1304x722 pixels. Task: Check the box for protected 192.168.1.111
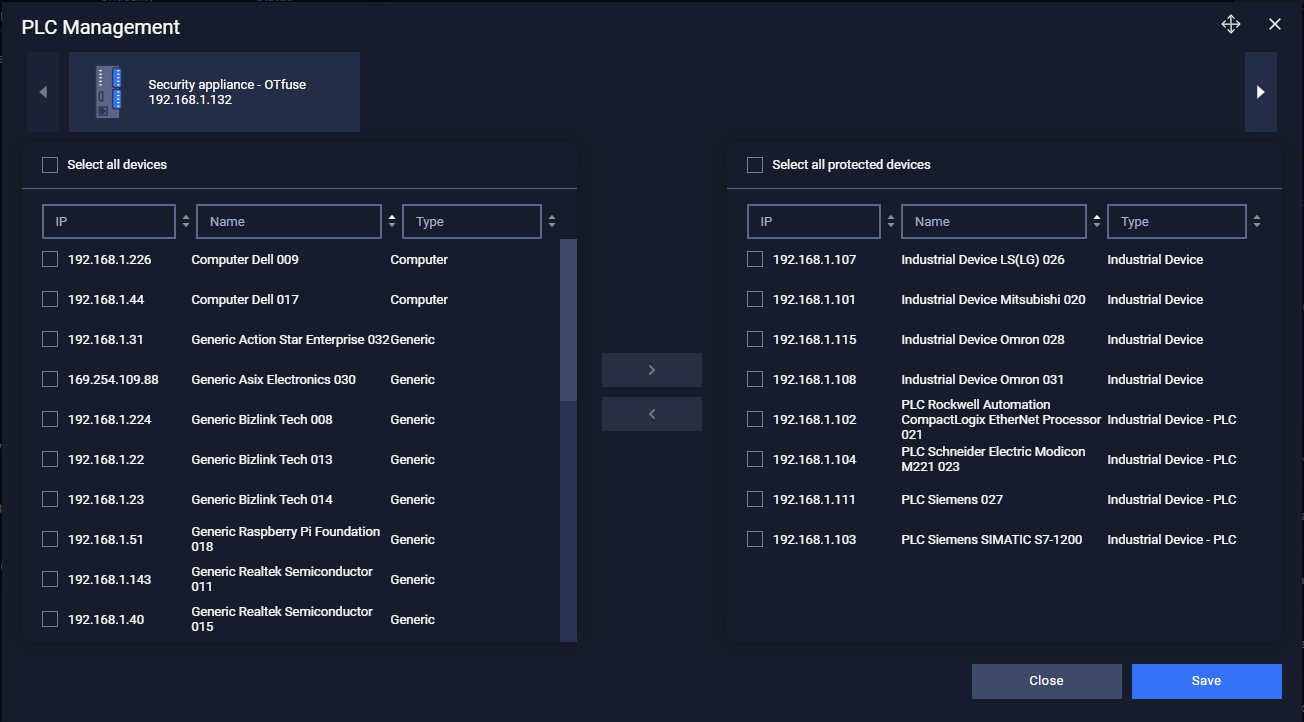pyautogui.click(x=755, y=499)
